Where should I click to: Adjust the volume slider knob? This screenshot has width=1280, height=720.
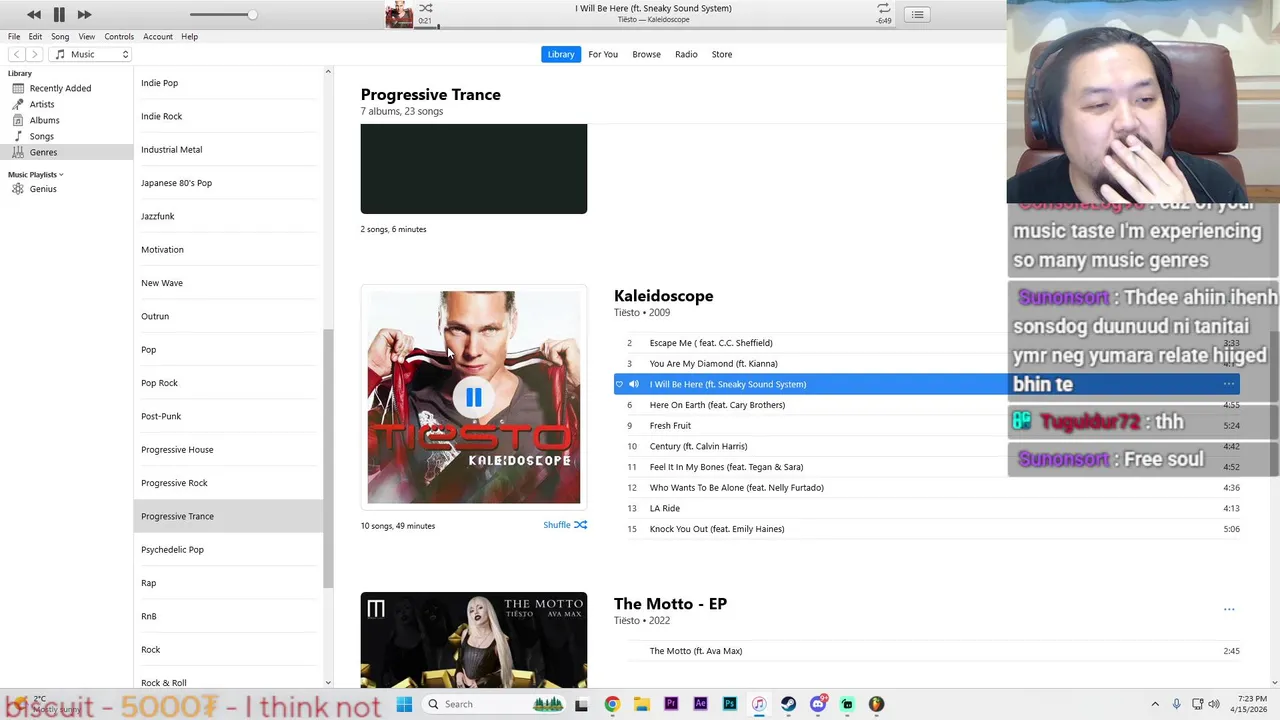pos(252,14)
